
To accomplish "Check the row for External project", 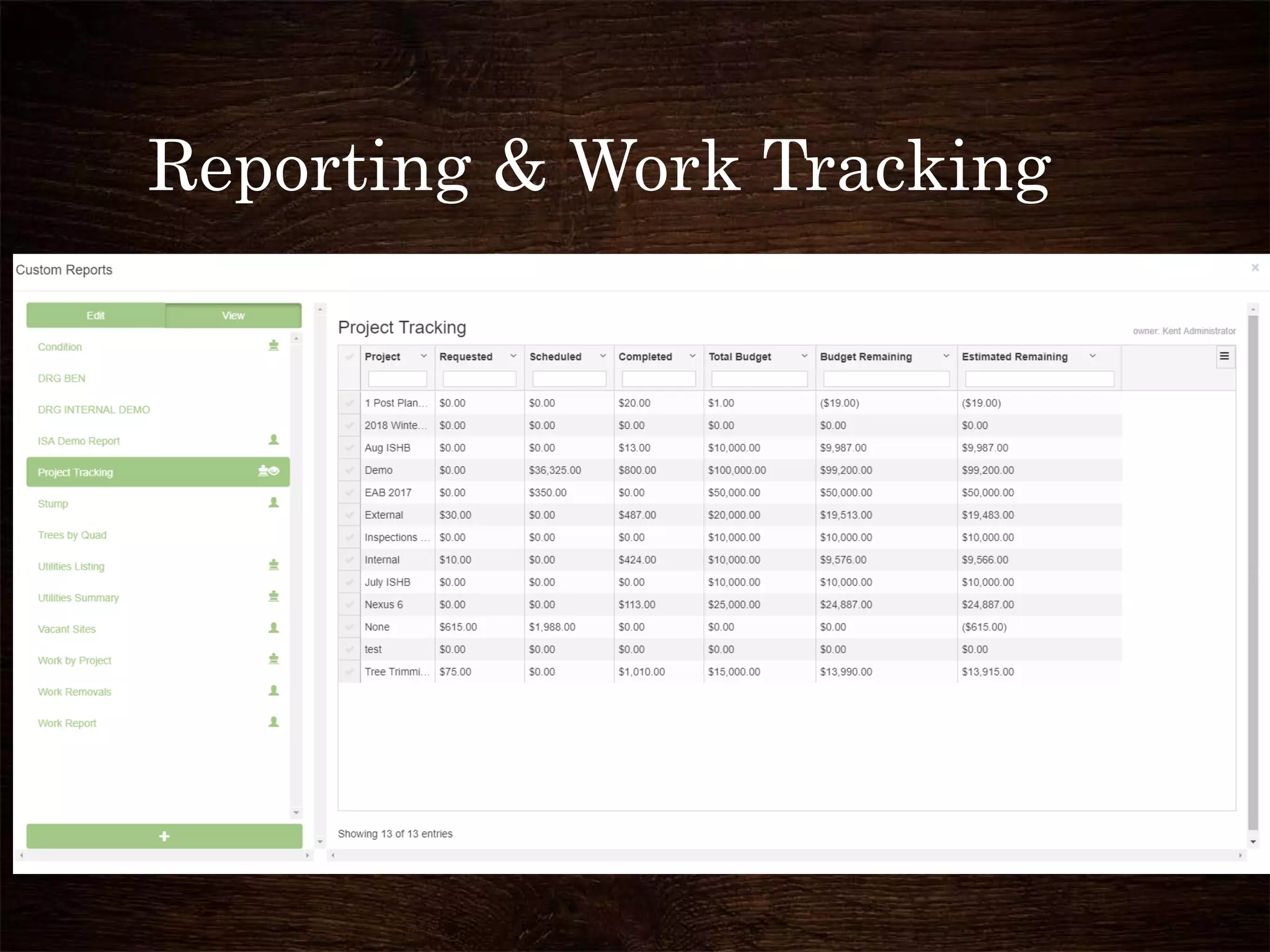I will (350, 514).
